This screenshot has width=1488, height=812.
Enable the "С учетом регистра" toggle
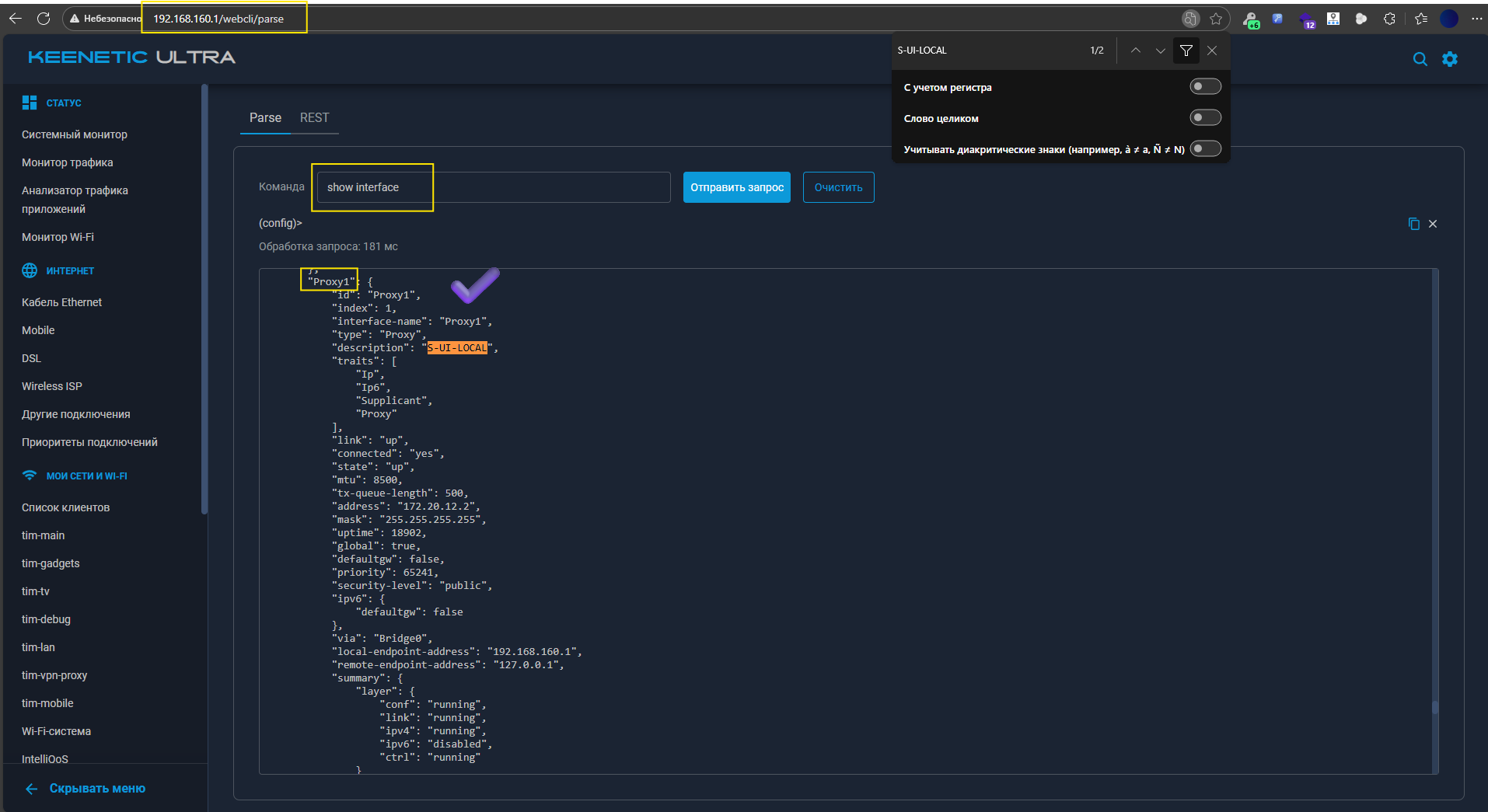tap(1205, 87)
